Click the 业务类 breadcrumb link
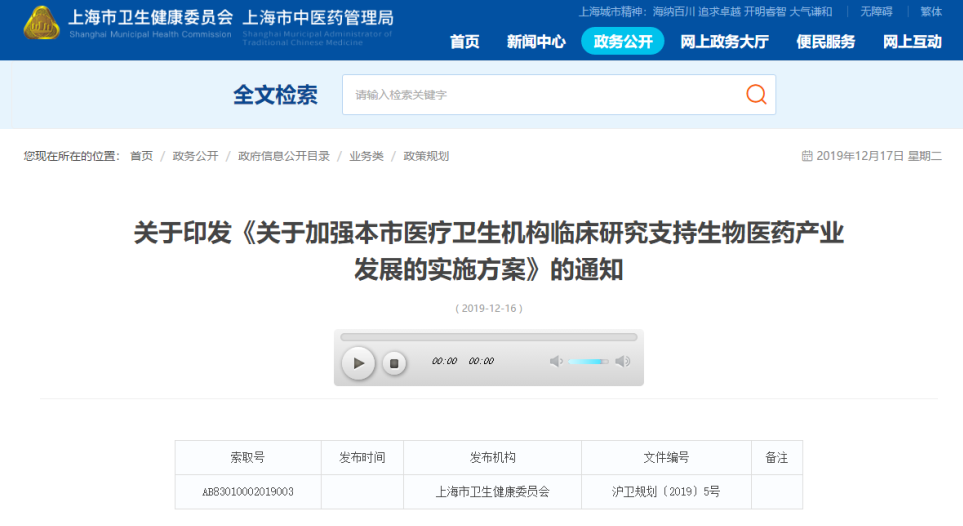Viewport: 963px width, 526px height. pos(367,156)
